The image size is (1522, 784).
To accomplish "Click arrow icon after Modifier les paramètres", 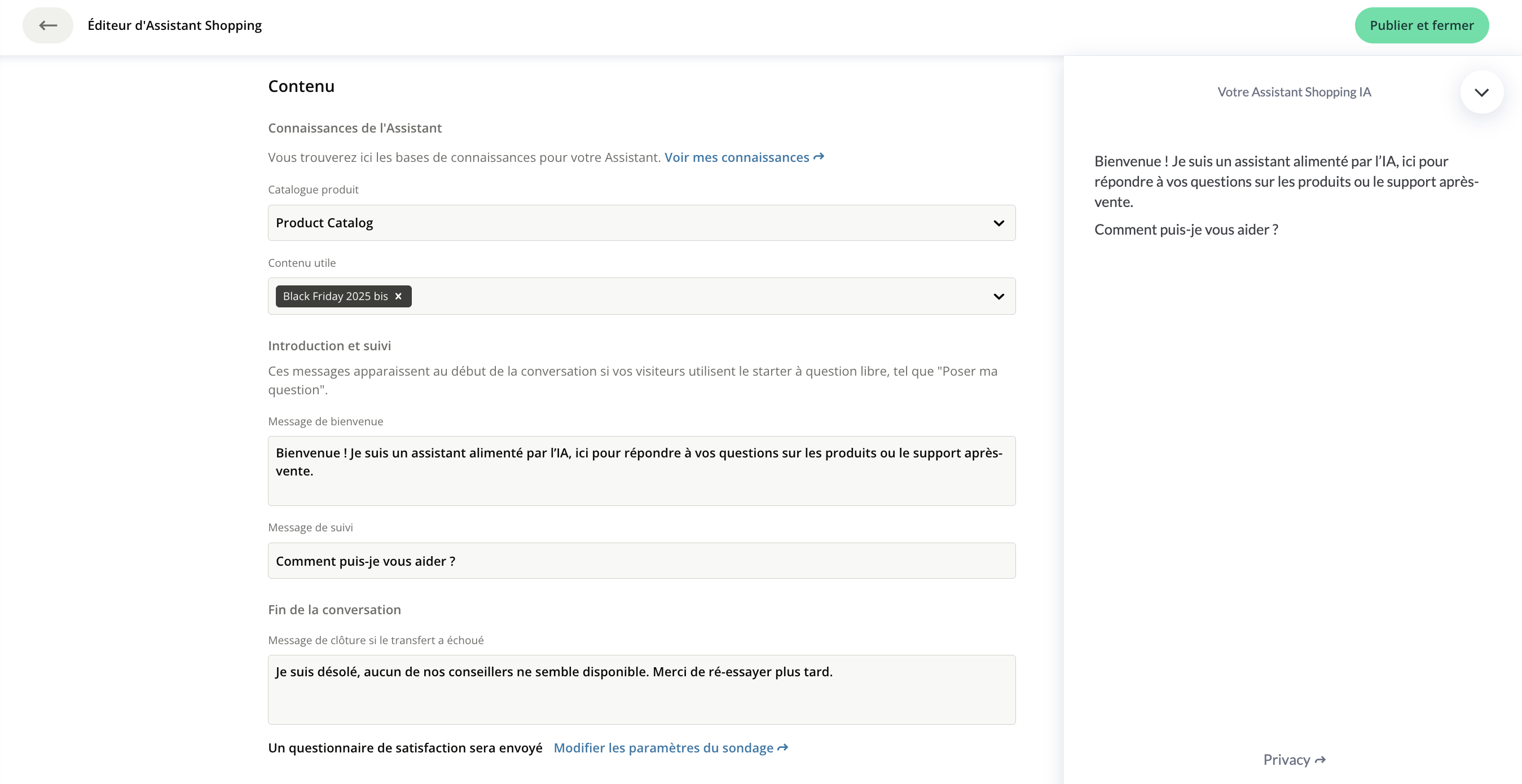I will (783, 747).
